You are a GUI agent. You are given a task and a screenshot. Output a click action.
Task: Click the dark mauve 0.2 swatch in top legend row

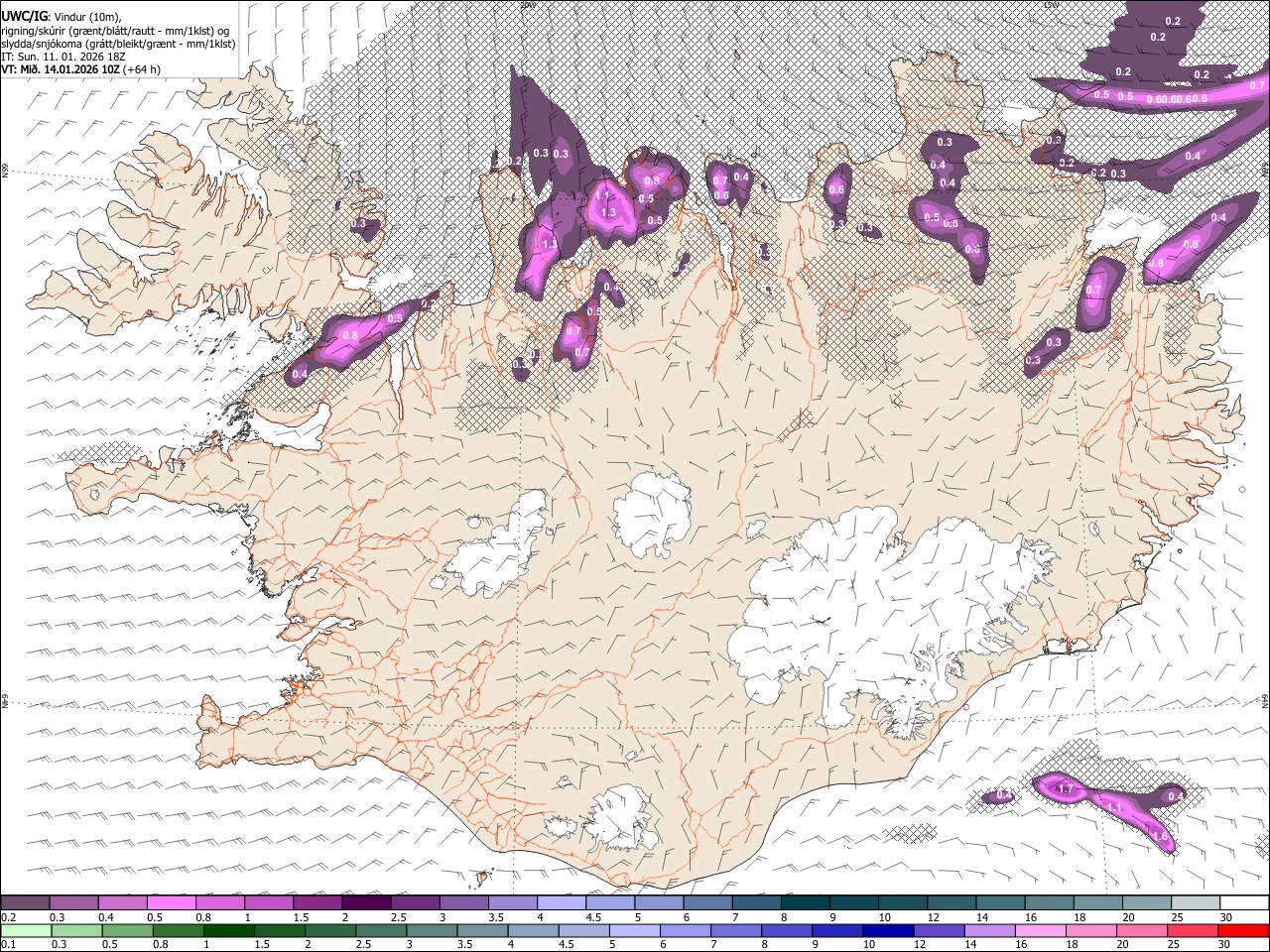(x=25, y=903)
